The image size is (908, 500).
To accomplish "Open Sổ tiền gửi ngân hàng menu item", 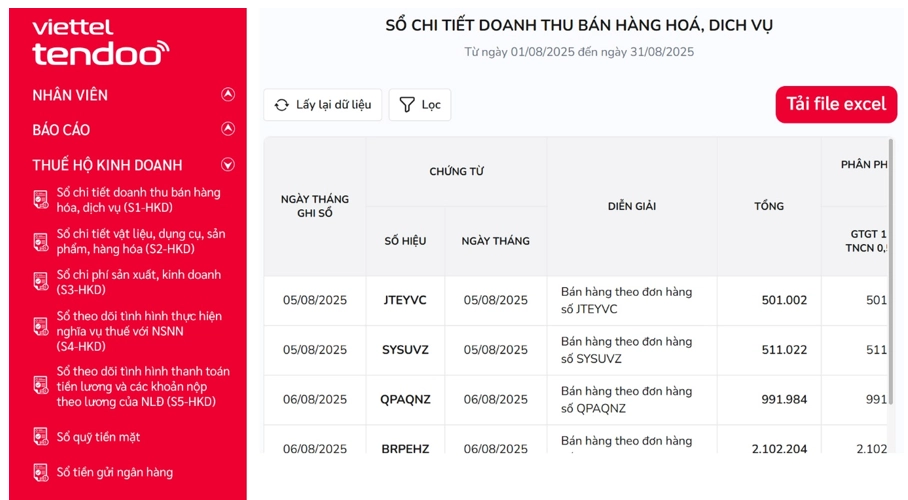I will click(115, 472).
